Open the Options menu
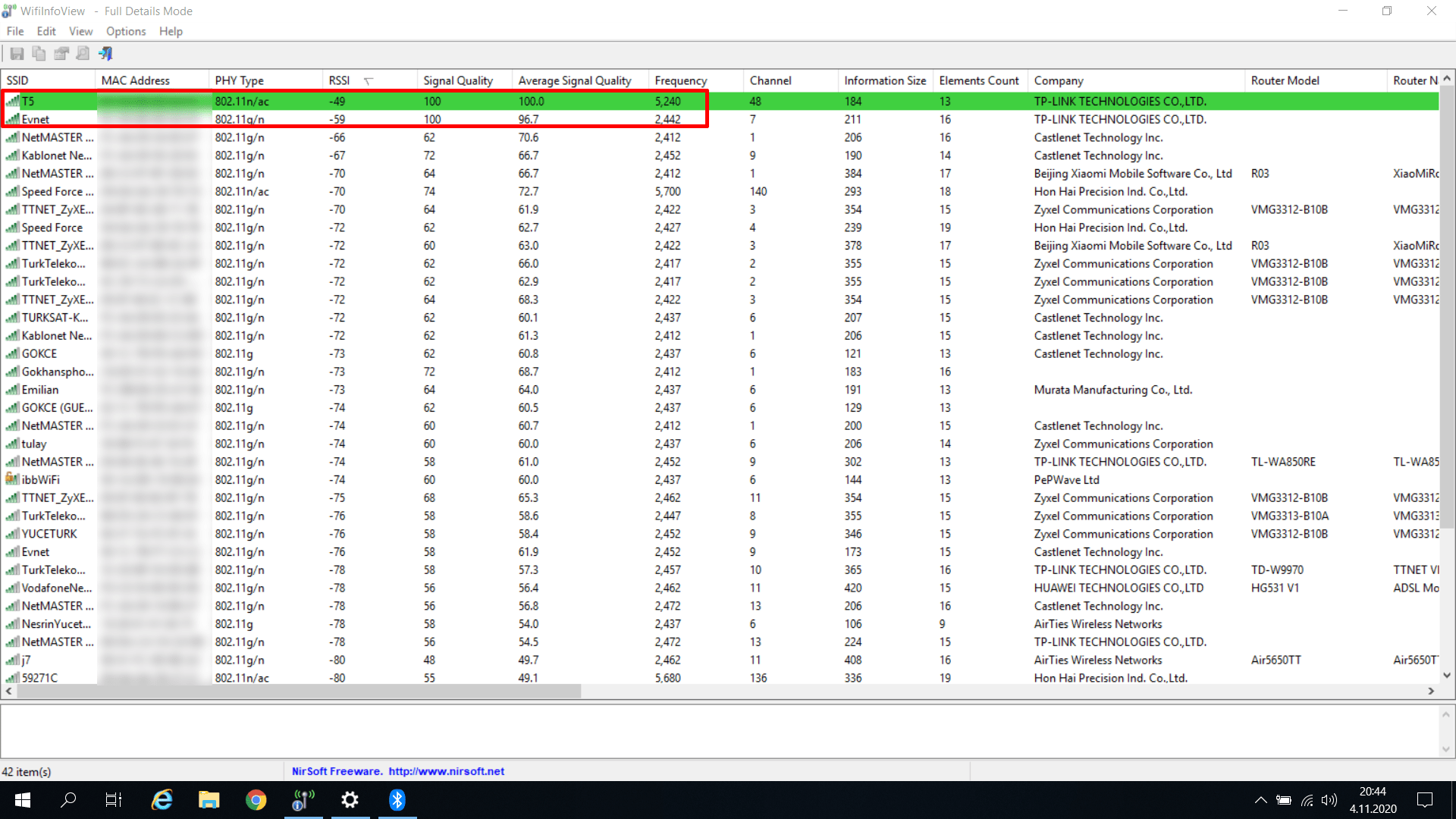1456x819 pixels. pos(126,31)
